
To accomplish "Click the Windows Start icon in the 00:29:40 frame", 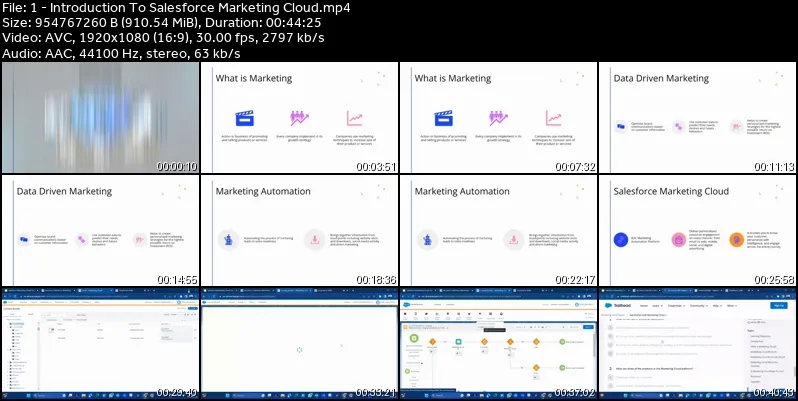I will [x=28, y=395].
